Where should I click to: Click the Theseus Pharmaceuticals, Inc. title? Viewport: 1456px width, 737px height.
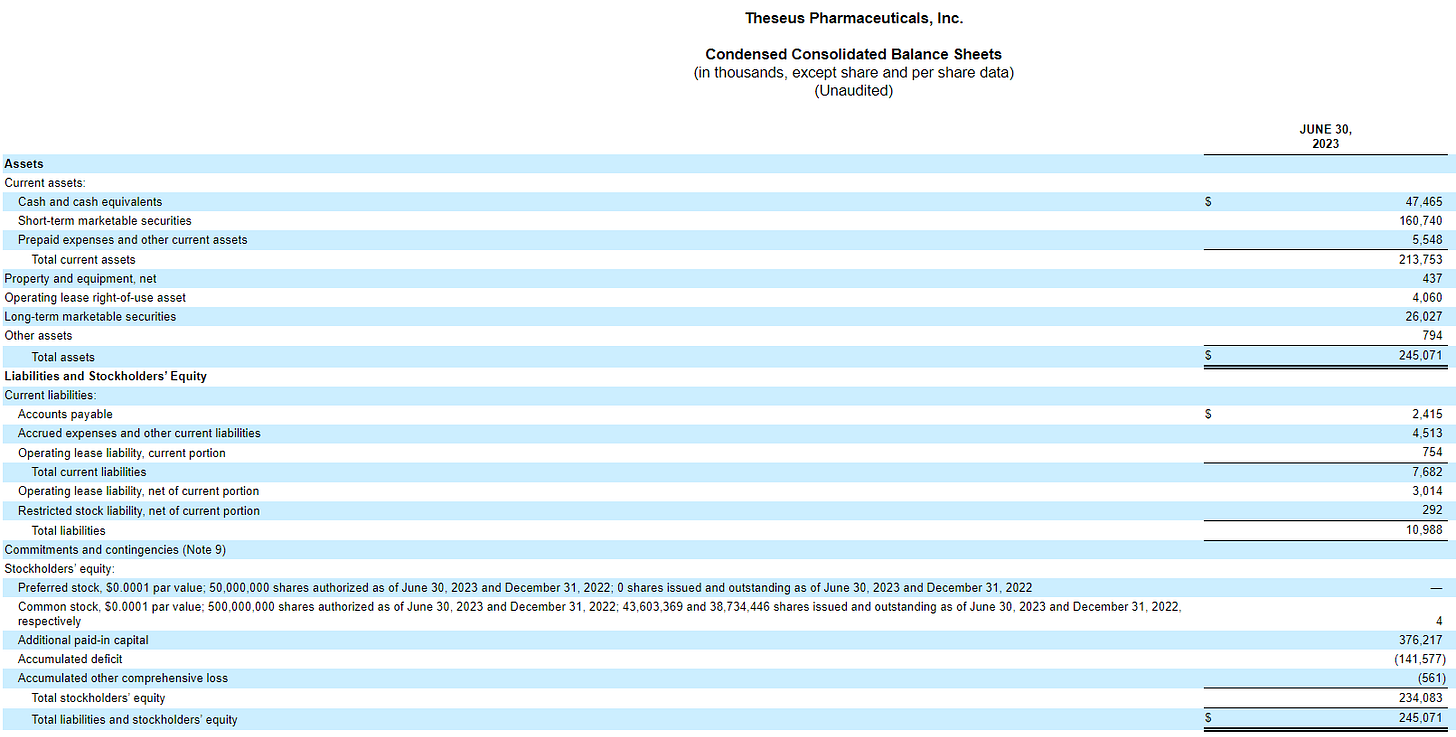click(x=854, y=18)
